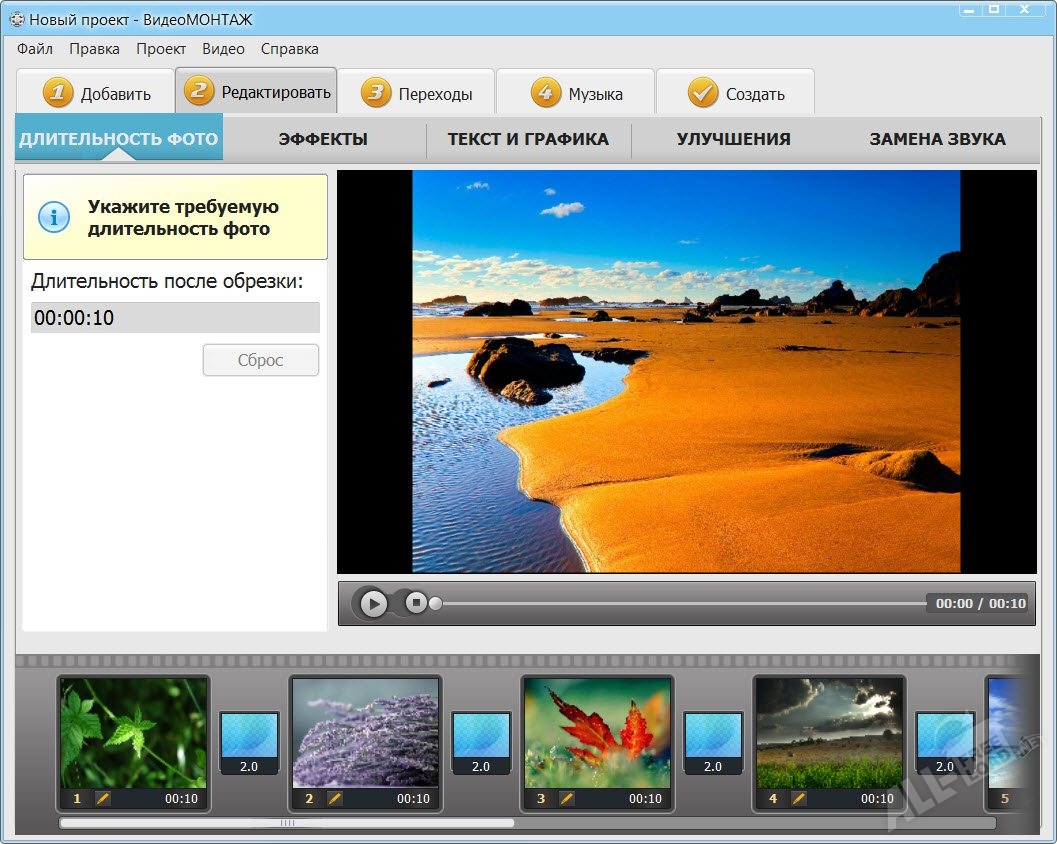
Task: Open the ЭФФЕКТЫ sub-tab
Action: pos(323,139)
